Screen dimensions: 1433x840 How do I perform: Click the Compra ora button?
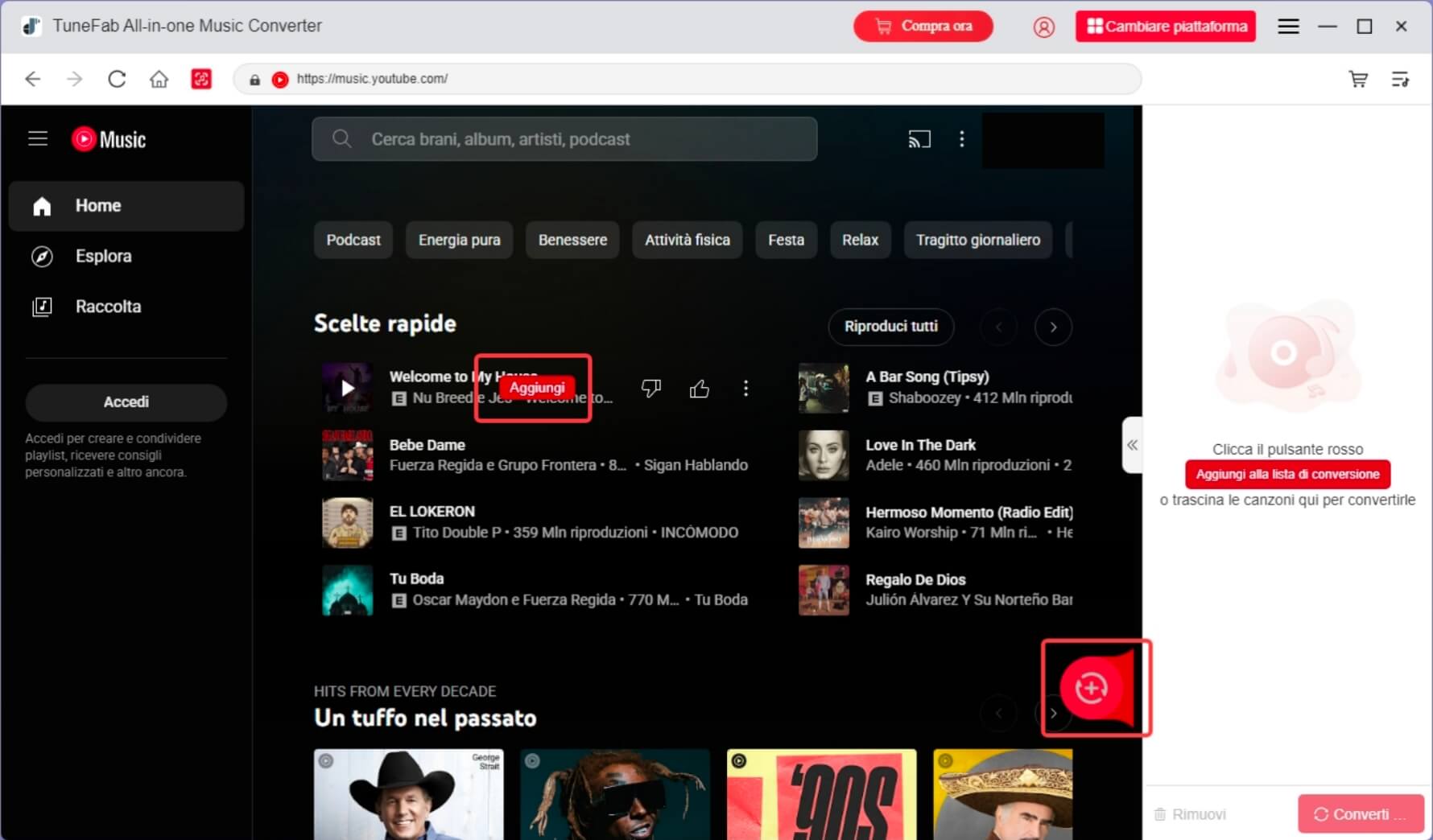coord(923,27)
